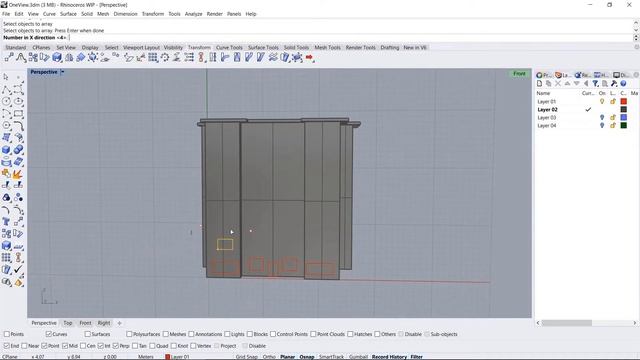Select the Rectangle tool in left sidebar
This screenshot has height=360, width=640.
point(18,113)
